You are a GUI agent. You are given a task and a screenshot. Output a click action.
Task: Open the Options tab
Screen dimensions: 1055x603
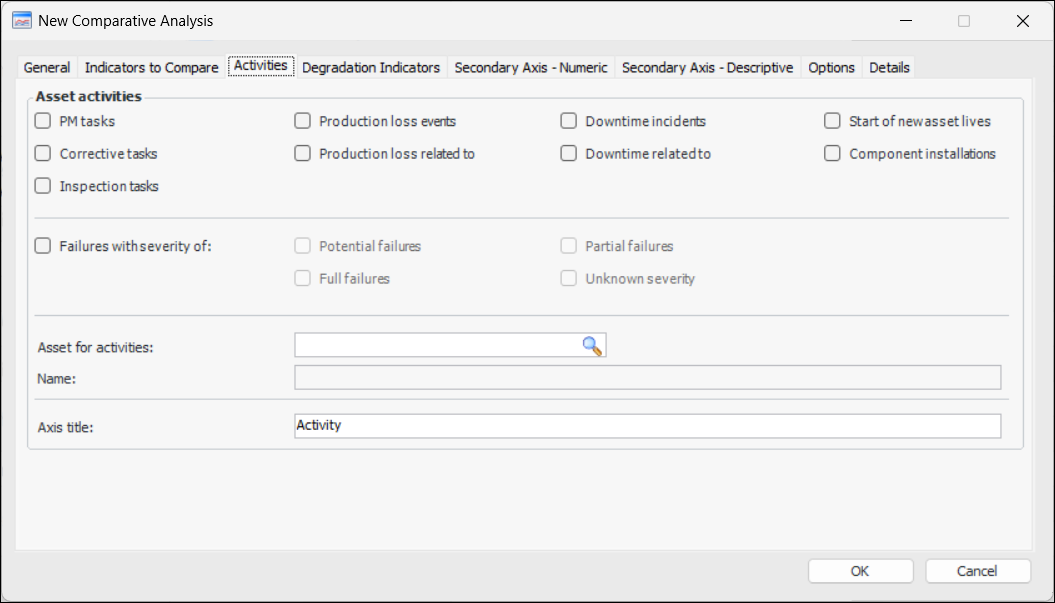[831, 68]
